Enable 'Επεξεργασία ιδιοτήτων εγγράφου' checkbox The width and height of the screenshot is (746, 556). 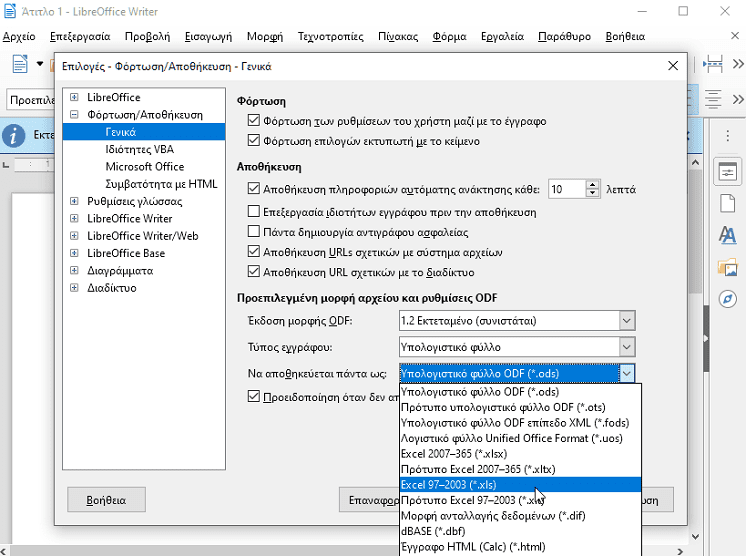(x=254, y=211)
